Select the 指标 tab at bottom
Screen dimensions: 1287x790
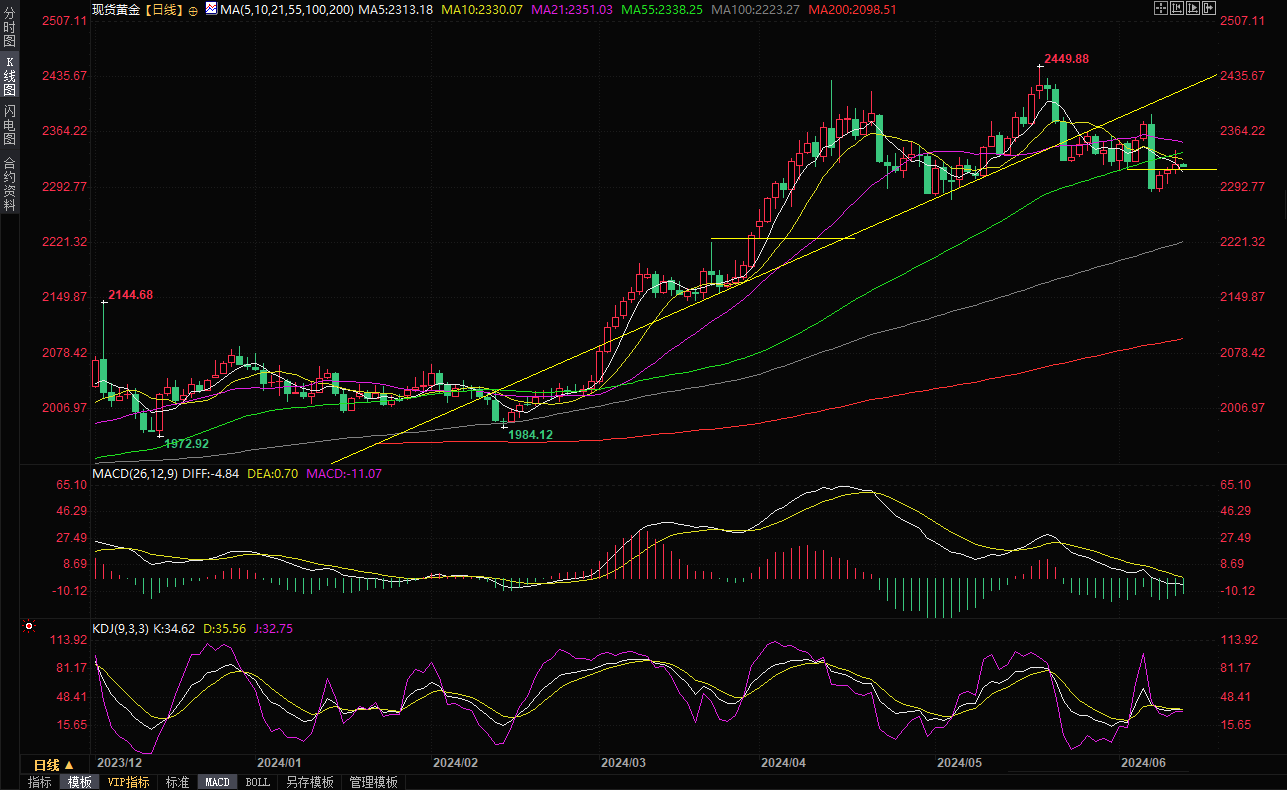tap(40, 782)
